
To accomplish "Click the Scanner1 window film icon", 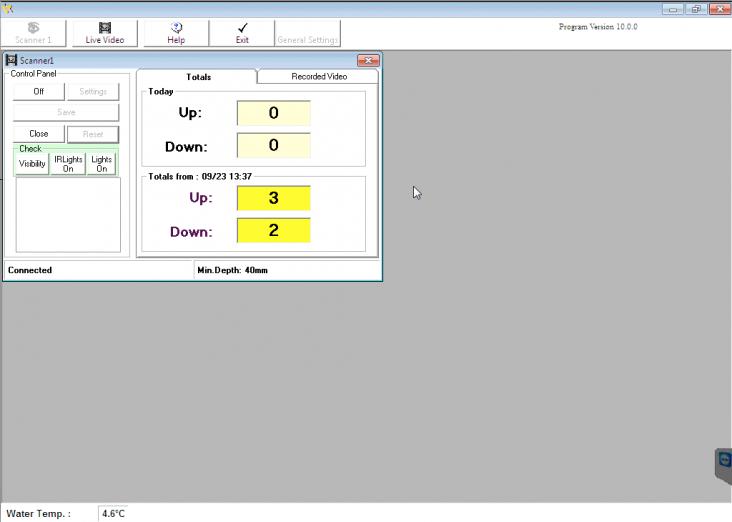I will tap(11, 60).
